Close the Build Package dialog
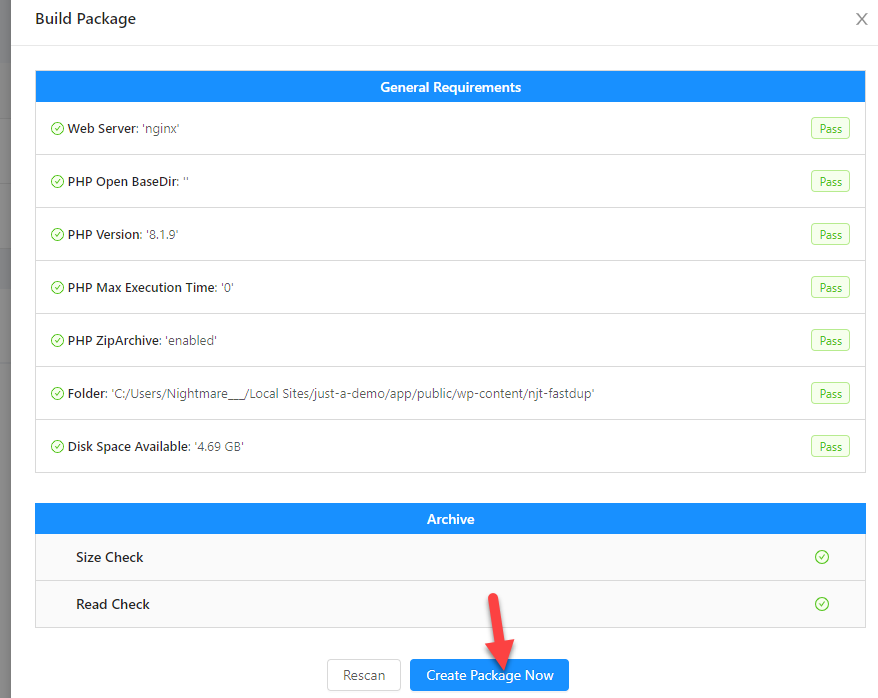Screen dimensions: 878x698 [x=861, y=19]
